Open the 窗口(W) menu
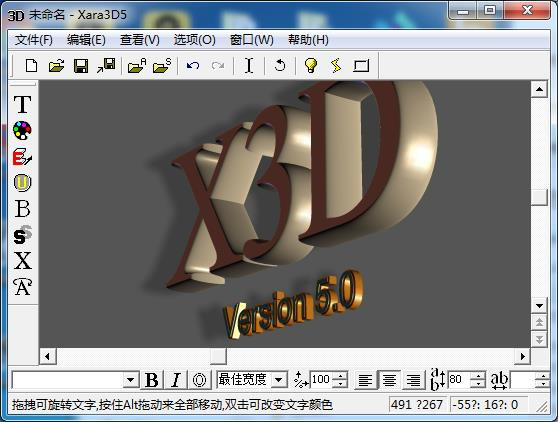Viewport: 558px width, 422px height. (252, 39)
